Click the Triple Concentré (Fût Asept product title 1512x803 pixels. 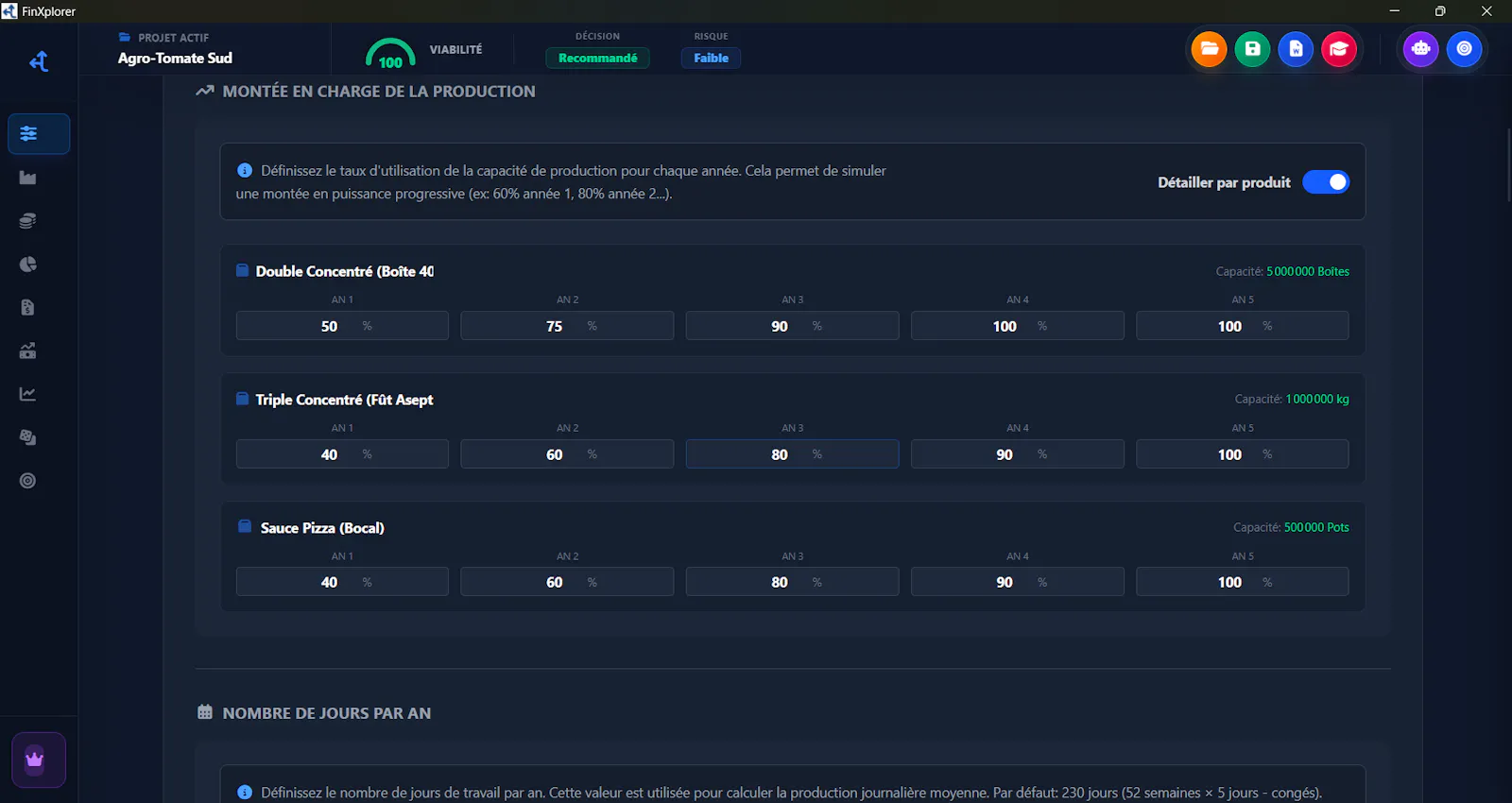[x=344, y=400]
